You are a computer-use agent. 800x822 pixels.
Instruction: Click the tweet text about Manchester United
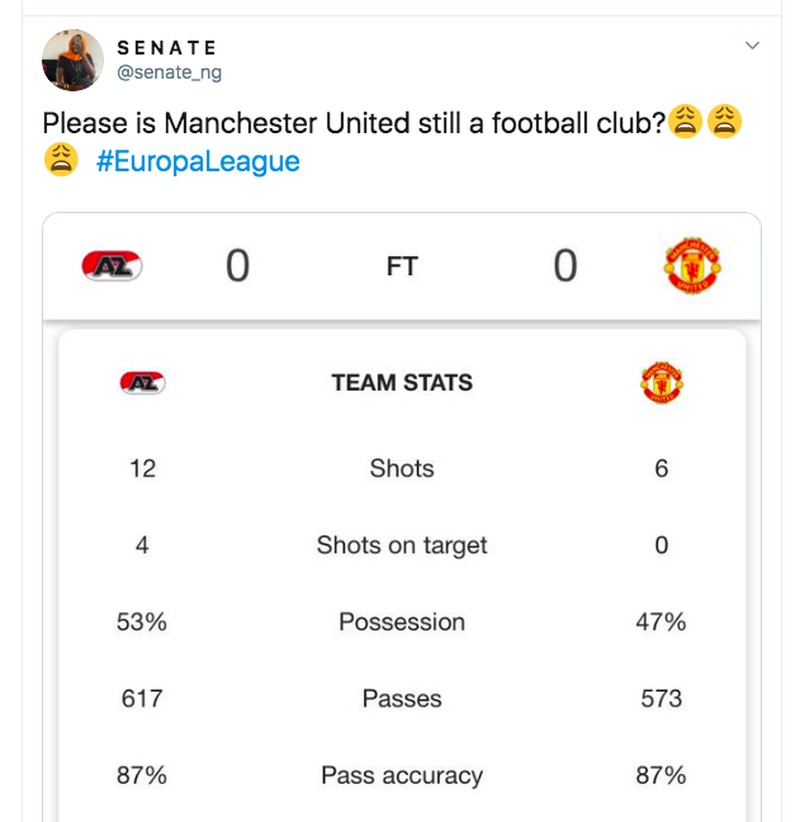[x=354, y=124]
